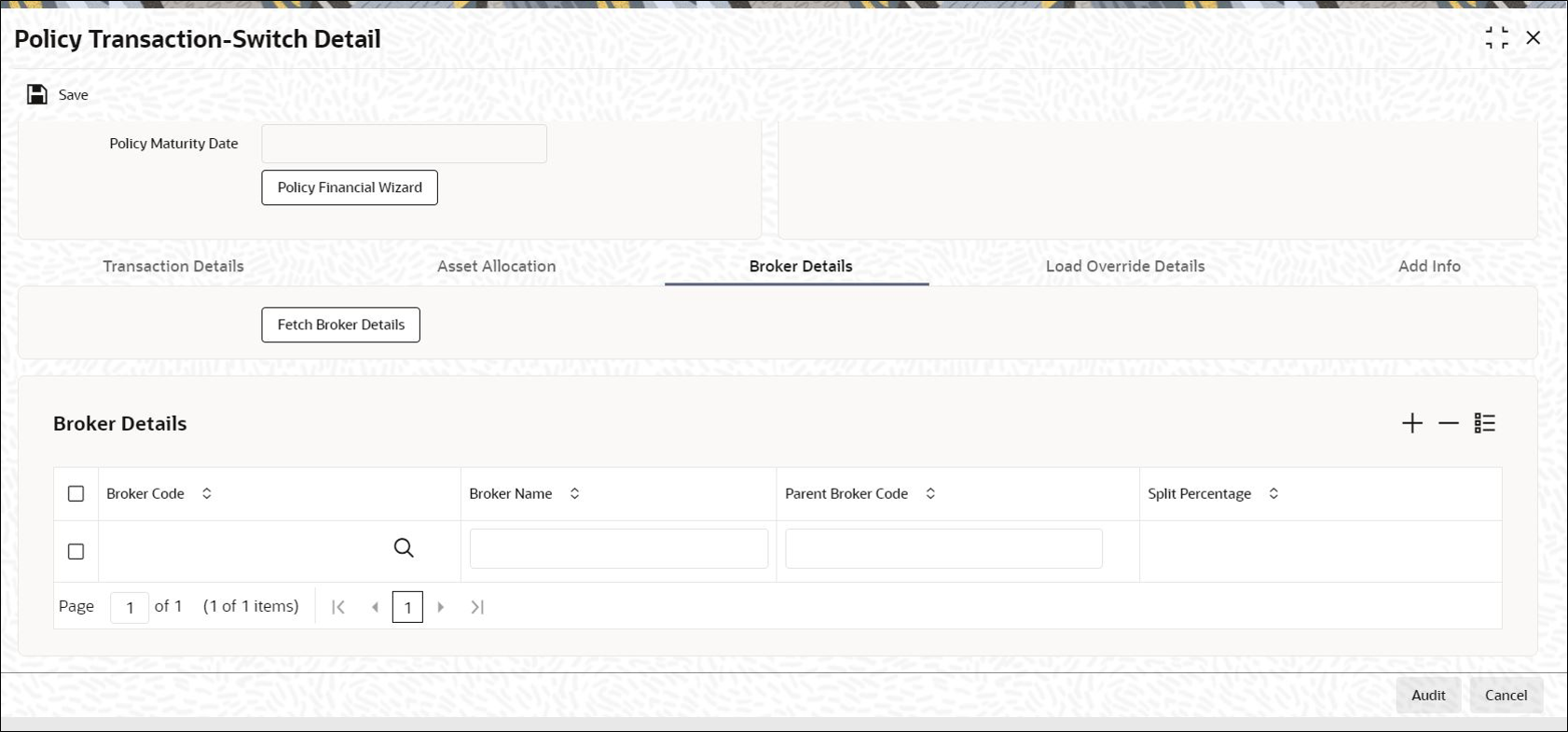Click the Policy Maturity Date label
The height and width of the screenshot is (732, 1568).
pos(173,144)
